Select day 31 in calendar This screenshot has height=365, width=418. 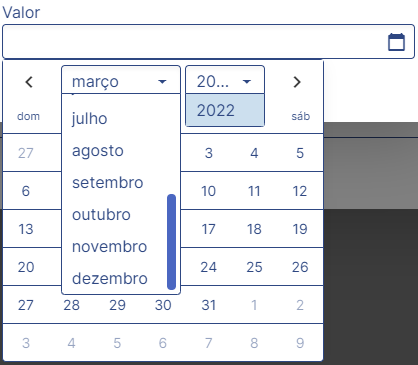209,305
